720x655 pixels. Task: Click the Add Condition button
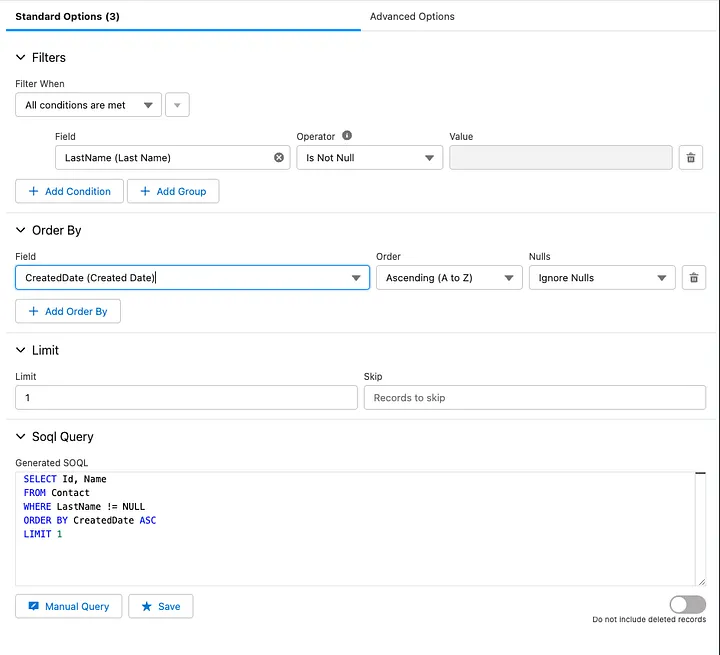[69, 191]
